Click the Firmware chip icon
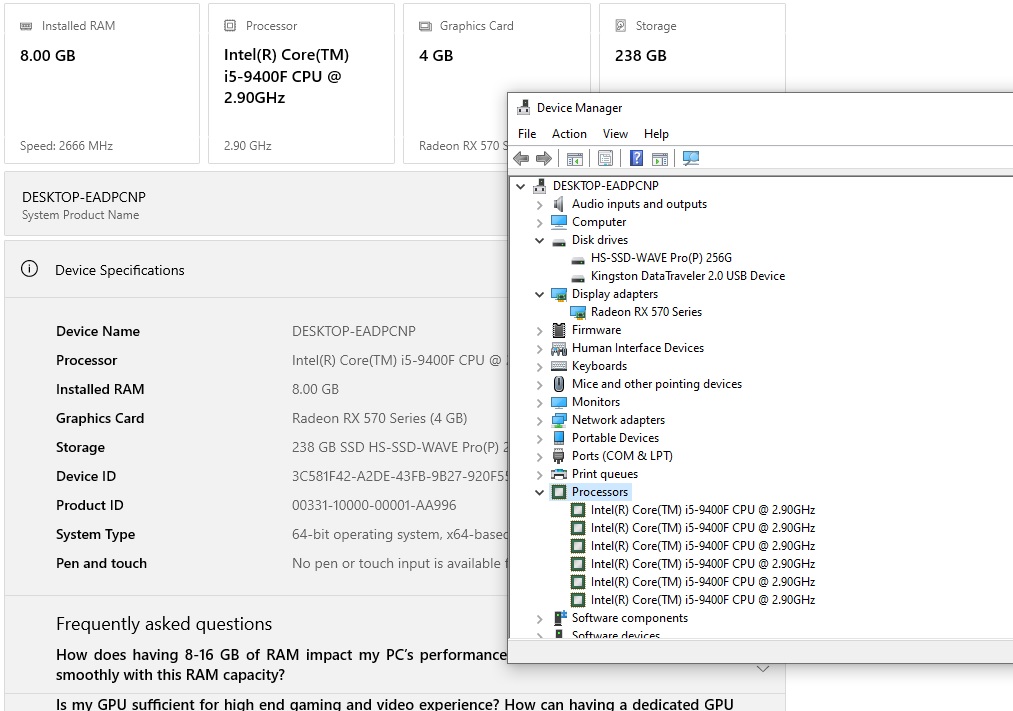This screenshot has height=711, width=1013. (559, 330)
